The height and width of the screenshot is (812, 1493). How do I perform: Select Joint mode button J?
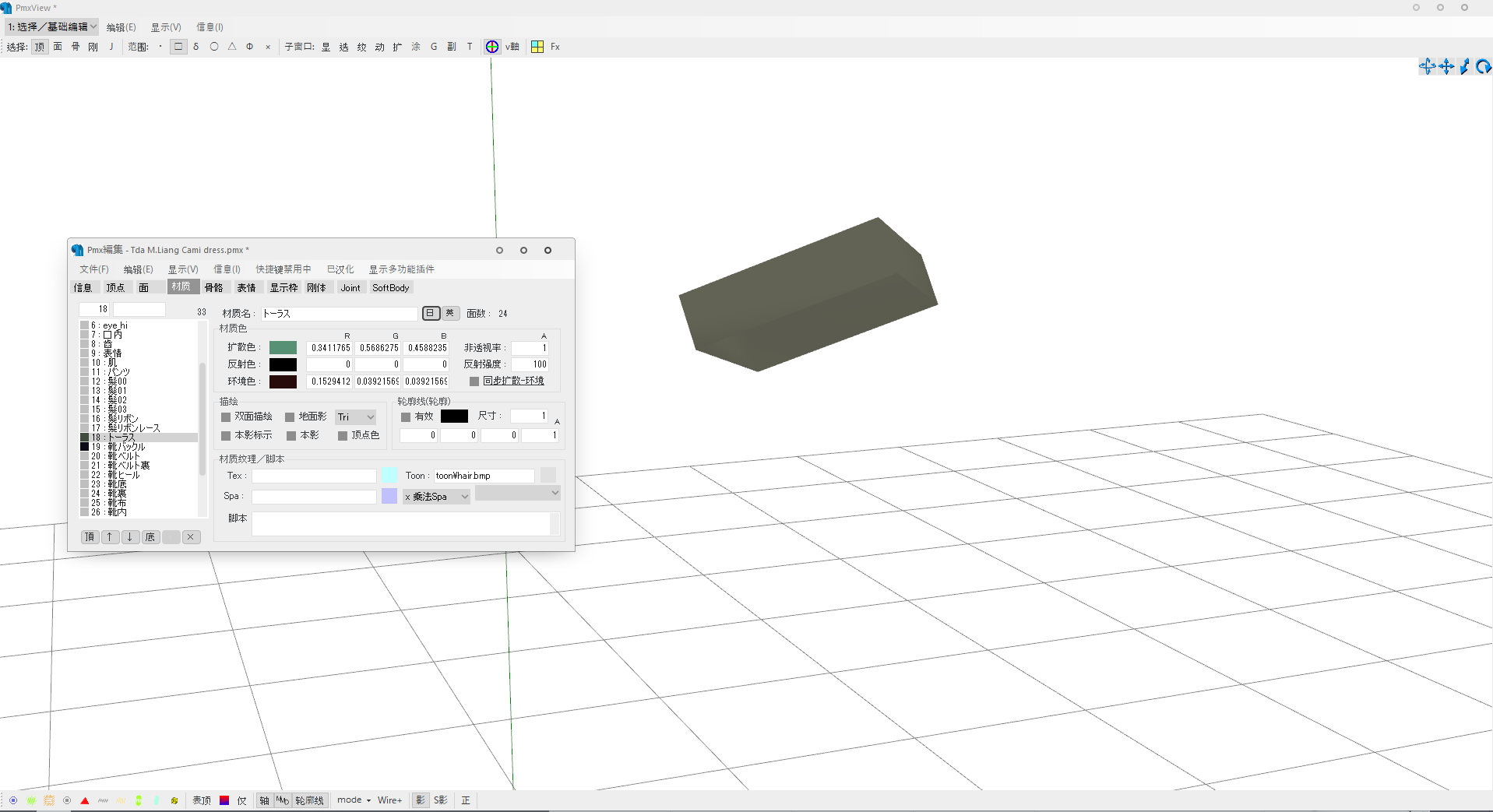pos(111,47)
